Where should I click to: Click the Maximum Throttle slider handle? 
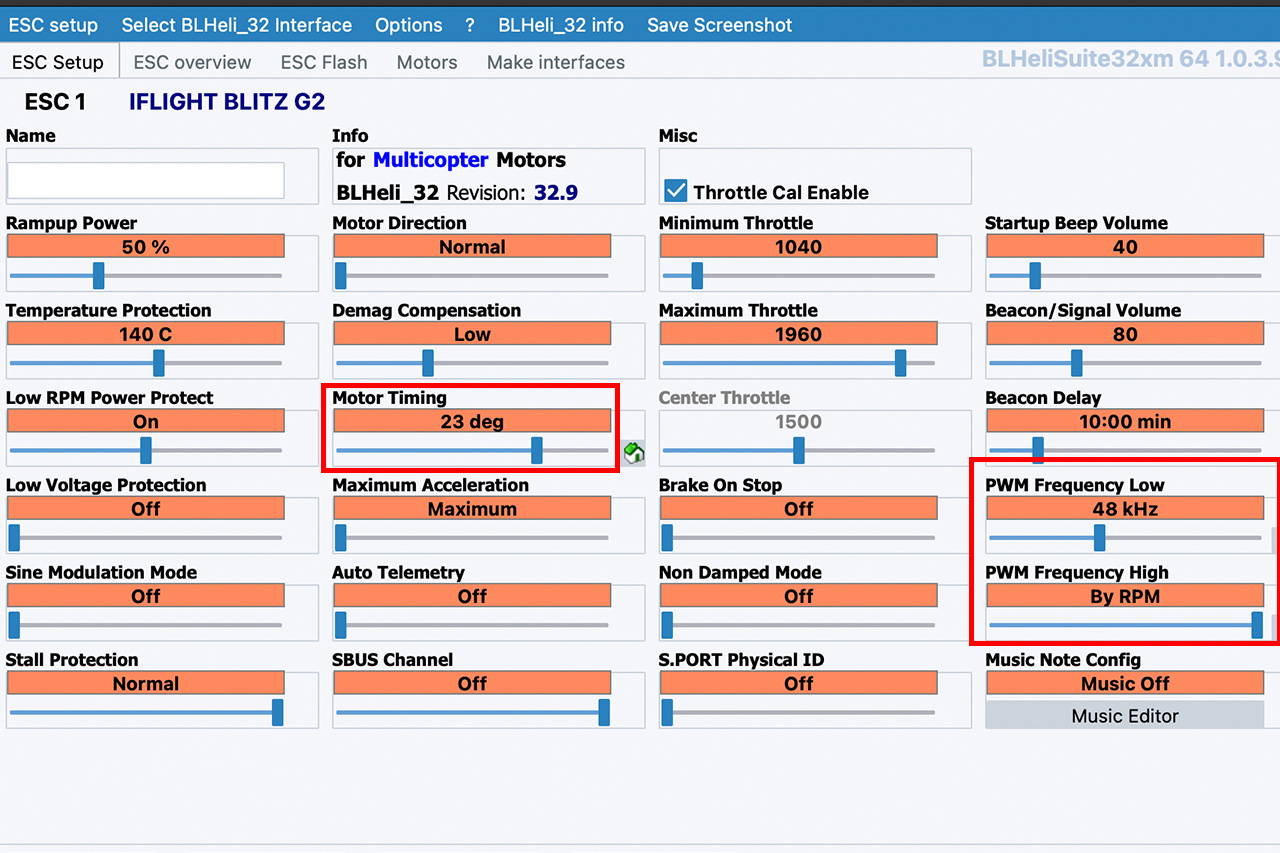pos(900,363)
